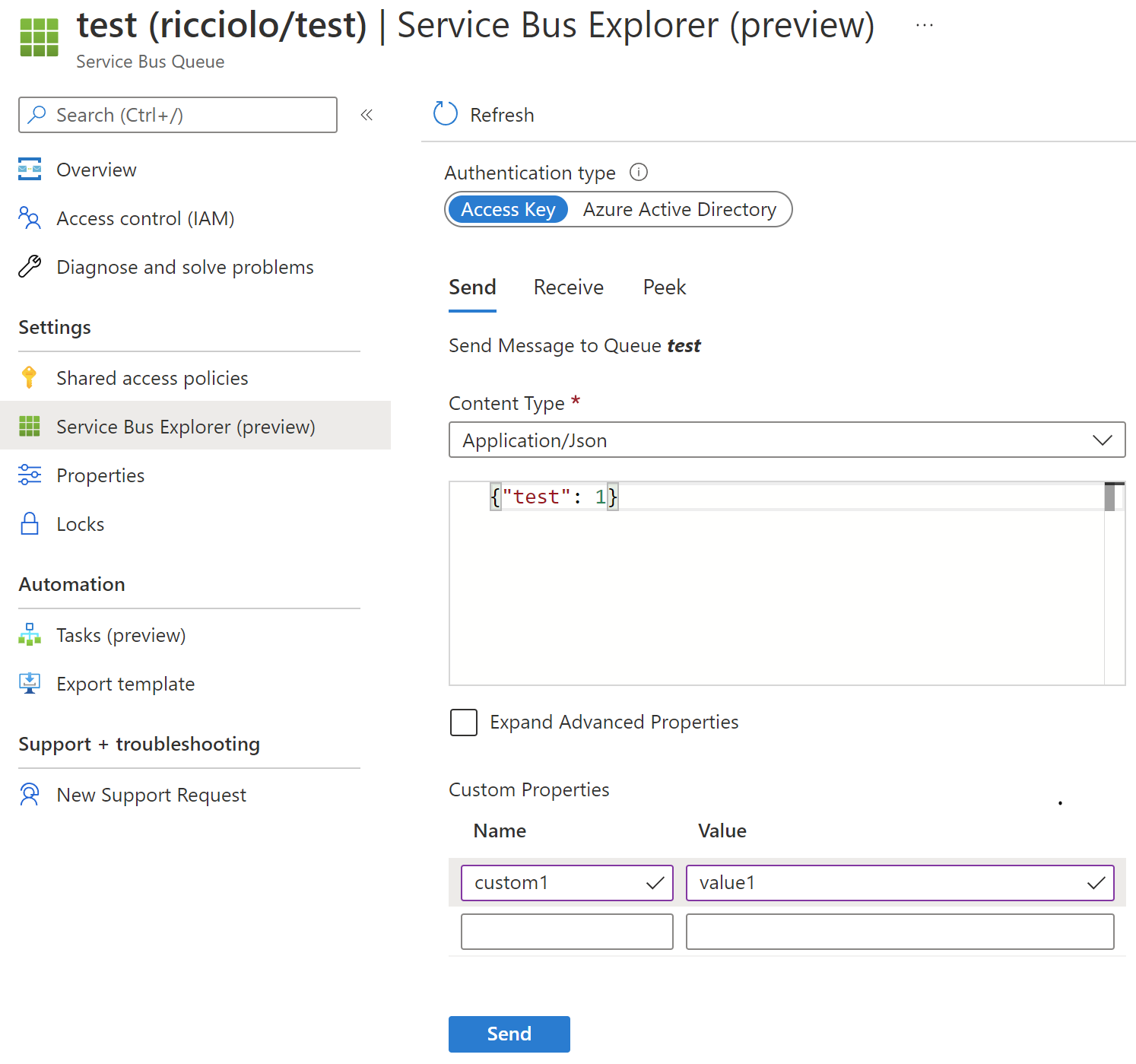Click the Value column header
Viewport: 1136px width, 1064px height.
(x=722, y=831)
